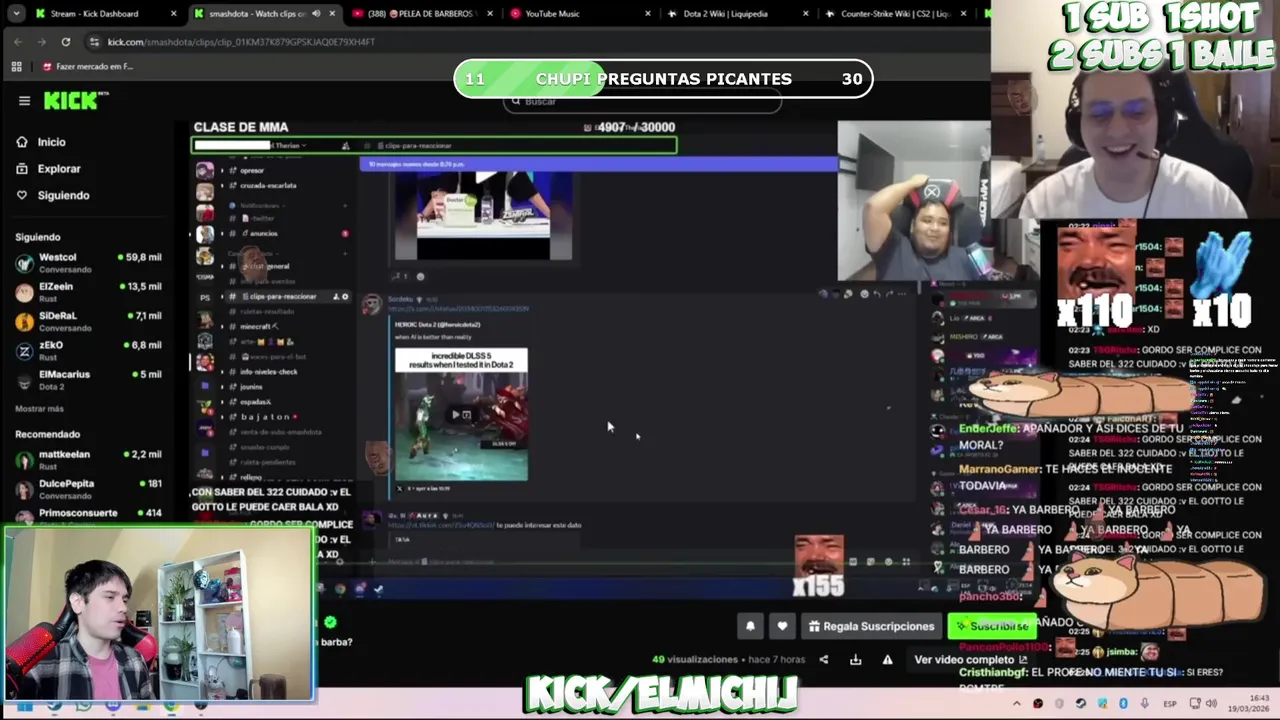
Task: Share the clip with the share icon
Action: pos(823,660)
